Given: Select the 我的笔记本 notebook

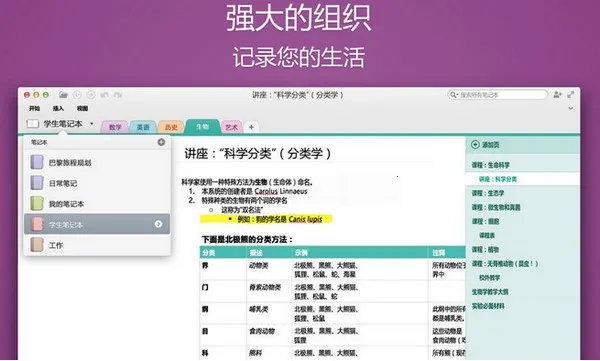Looking at the screenshot, I should [97, 204].
